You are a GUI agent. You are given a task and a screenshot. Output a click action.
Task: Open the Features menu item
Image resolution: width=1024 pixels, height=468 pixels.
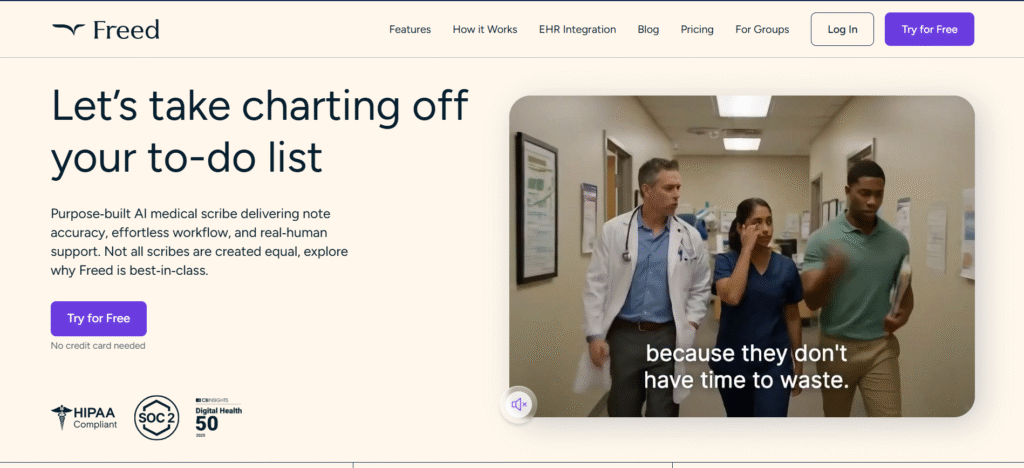(410, 30)
